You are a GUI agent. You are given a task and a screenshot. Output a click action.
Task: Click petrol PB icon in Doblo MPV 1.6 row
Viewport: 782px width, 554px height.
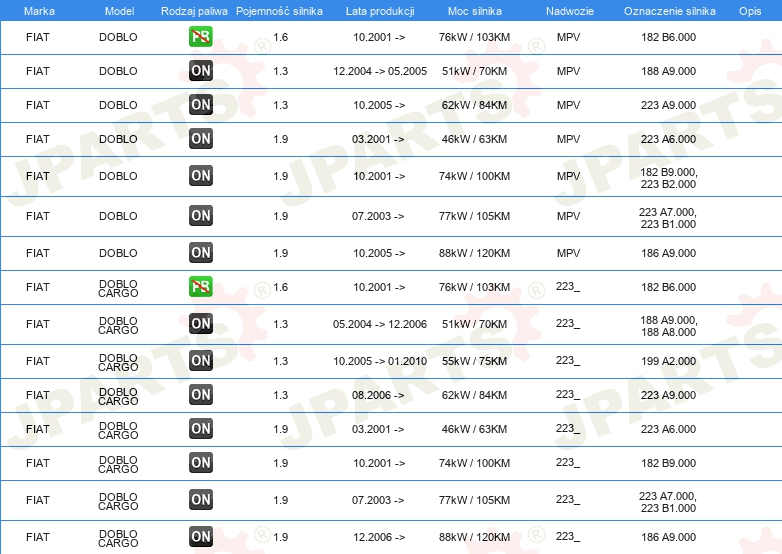[200, 37]
